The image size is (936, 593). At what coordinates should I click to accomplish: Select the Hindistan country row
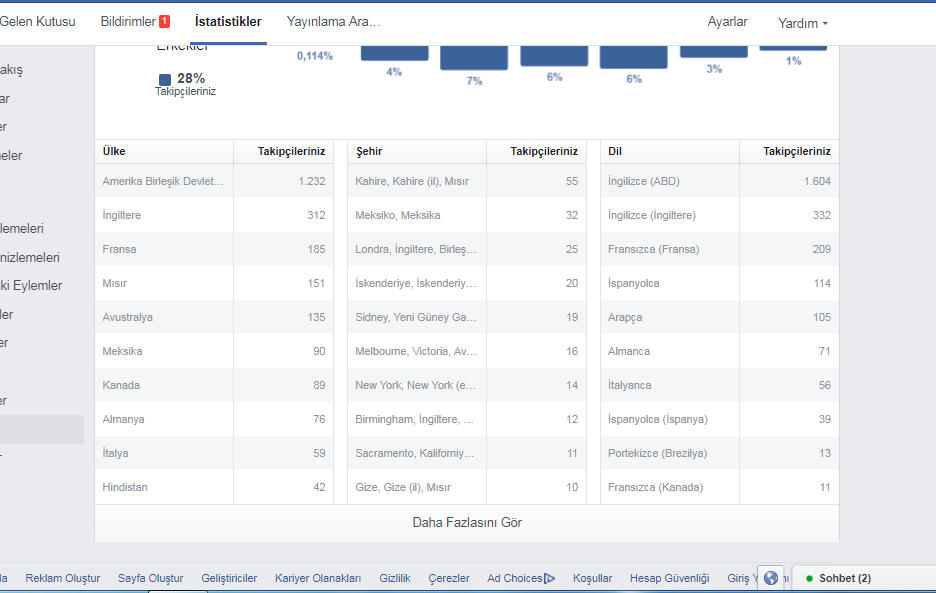point(214,487)
